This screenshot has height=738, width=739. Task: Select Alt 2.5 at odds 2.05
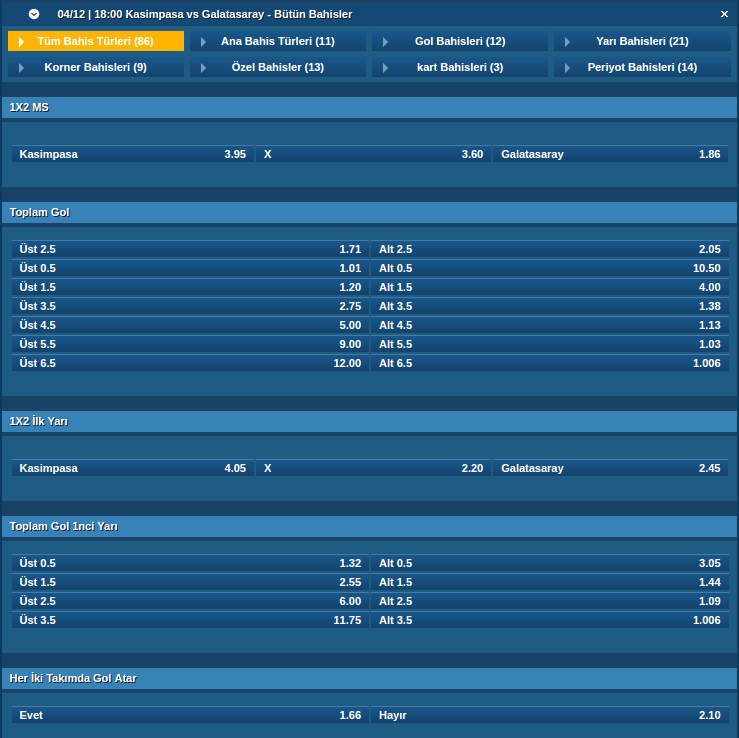(550, 249)
